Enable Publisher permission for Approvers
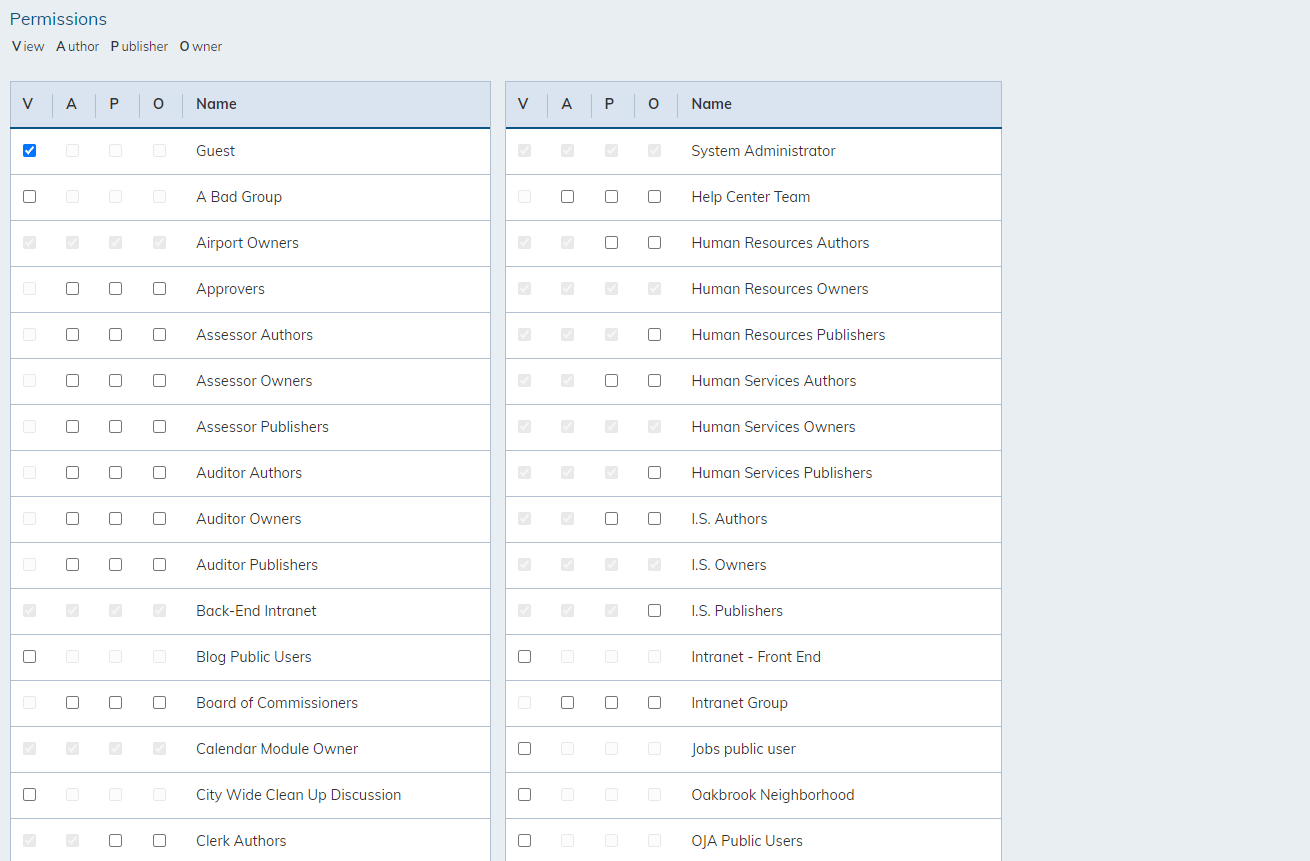The image size is (1310, 861). [115, 289]
